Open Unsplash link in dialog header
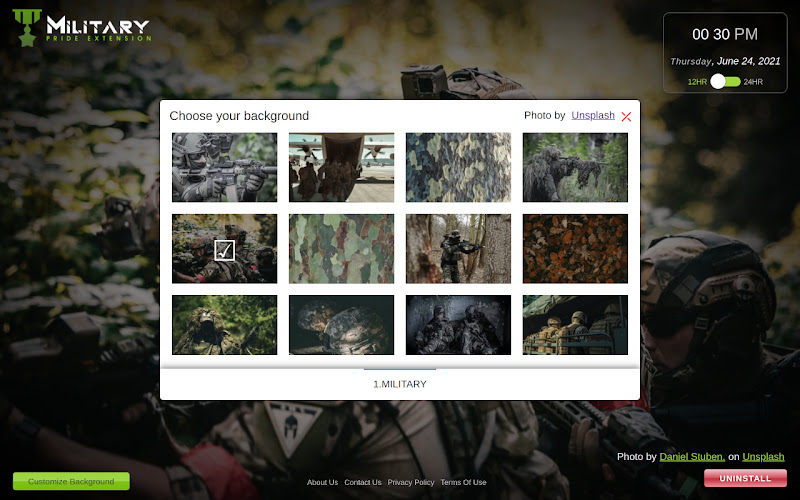The image size is (800, 500). tap(593, 115)
